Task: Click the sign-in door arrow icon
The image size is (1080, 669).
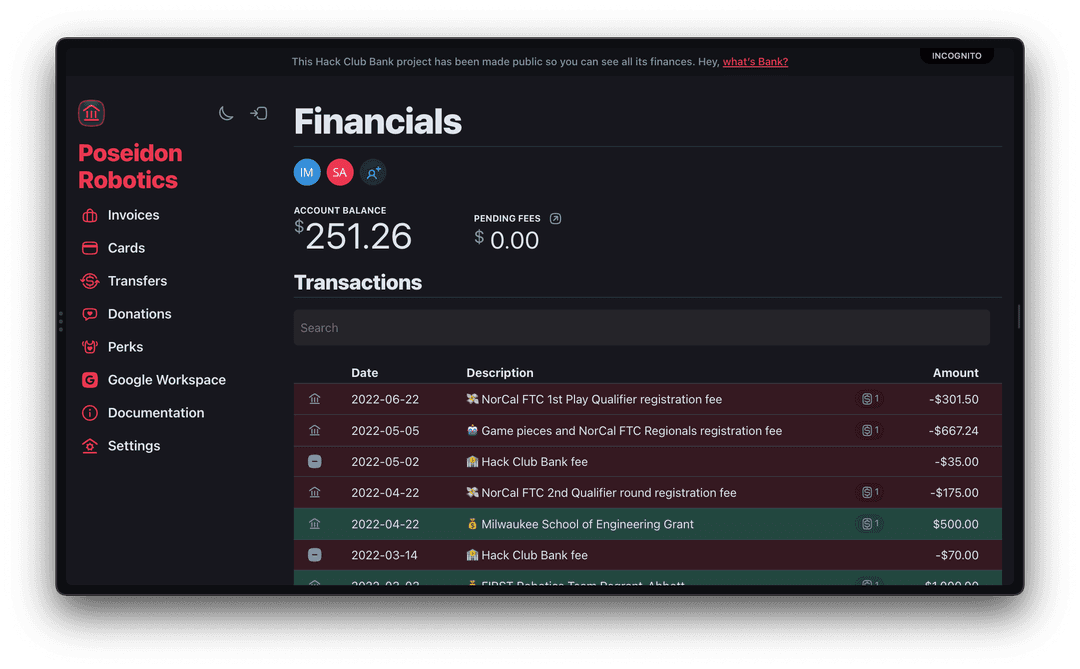Action: 259,113
